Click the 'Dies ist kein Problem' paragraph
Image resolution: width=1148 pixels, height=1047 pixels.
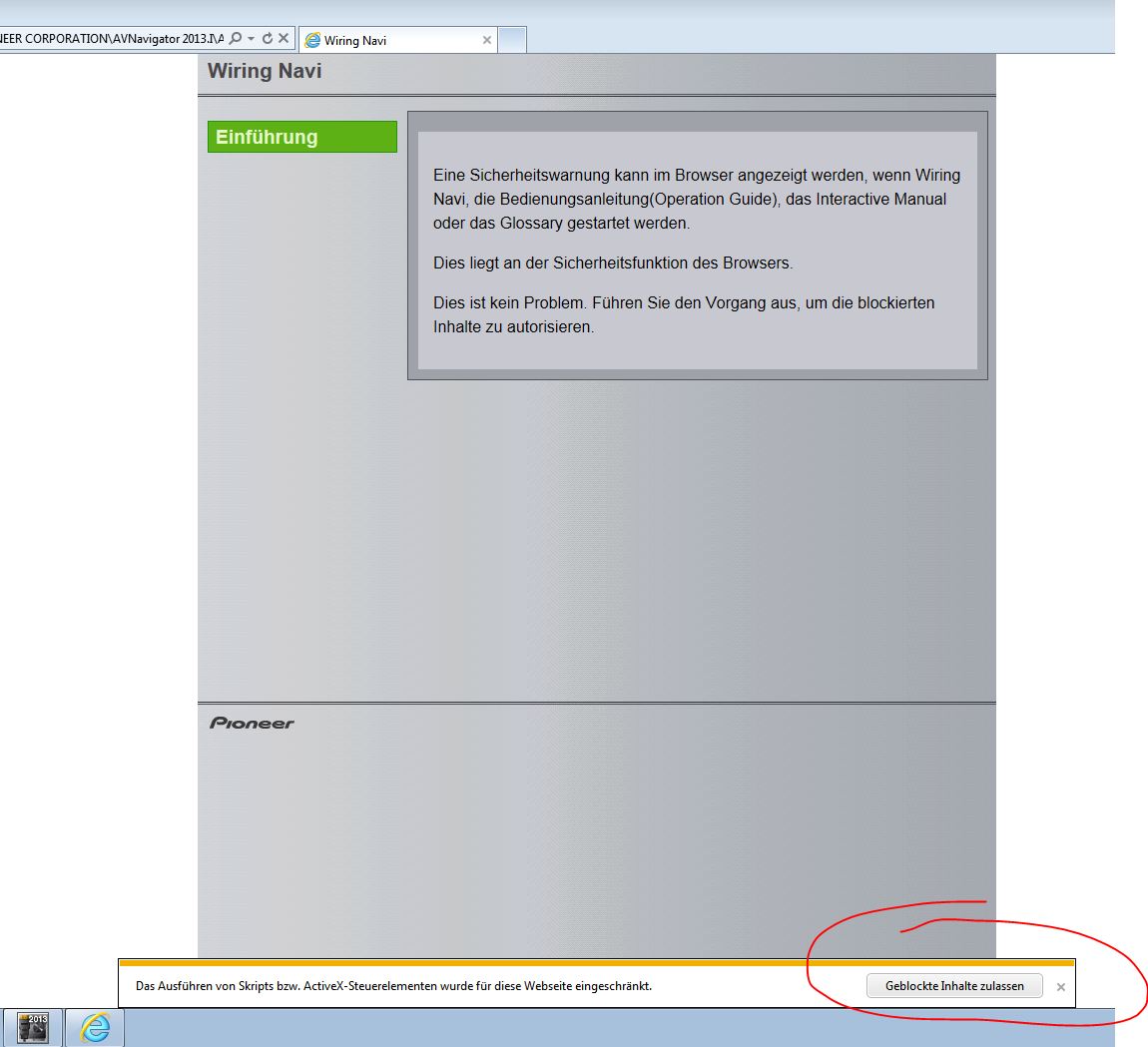tap(684, 314)
